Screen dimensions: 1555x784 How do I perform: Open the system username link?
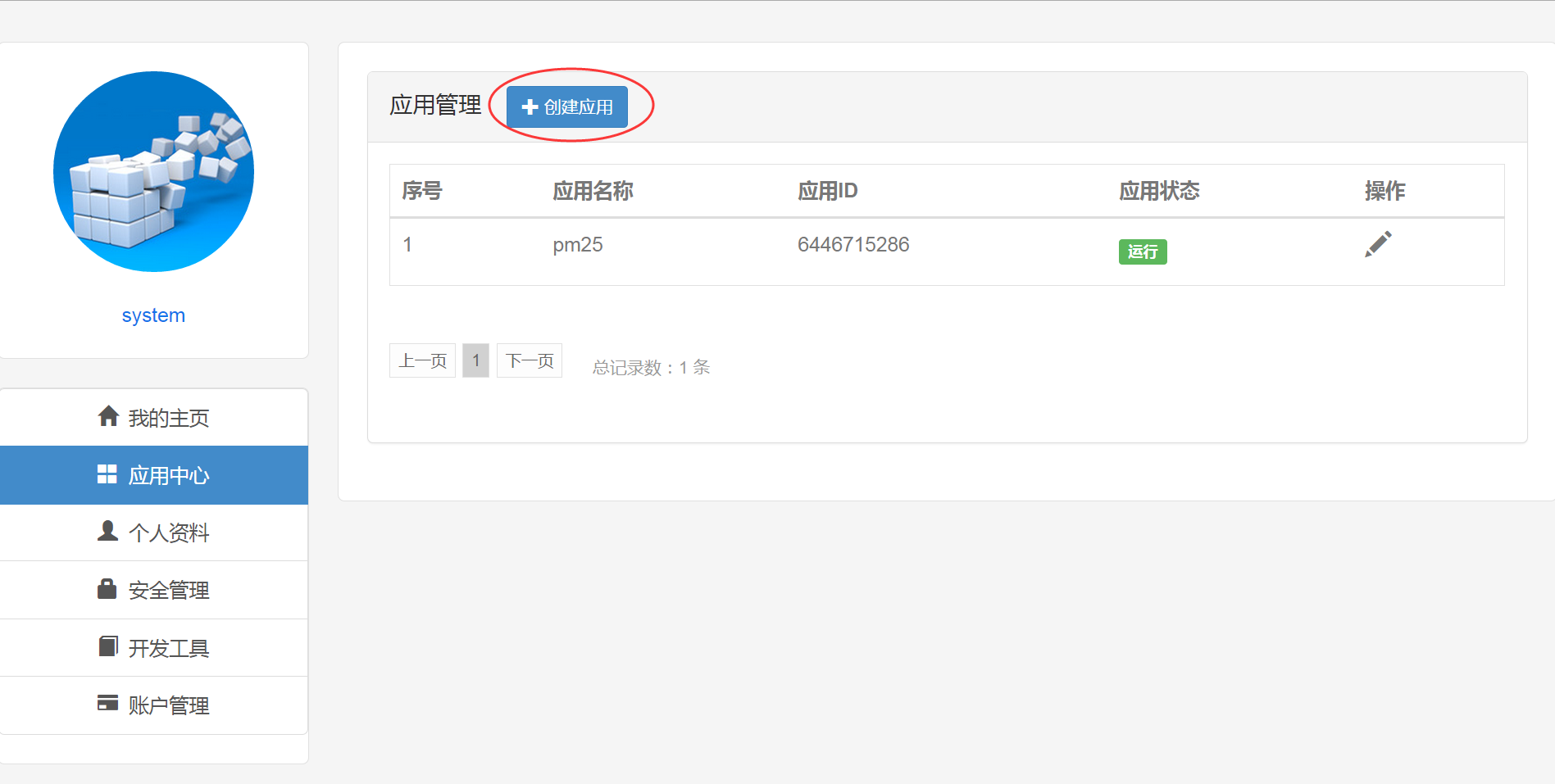click(153, 315)
